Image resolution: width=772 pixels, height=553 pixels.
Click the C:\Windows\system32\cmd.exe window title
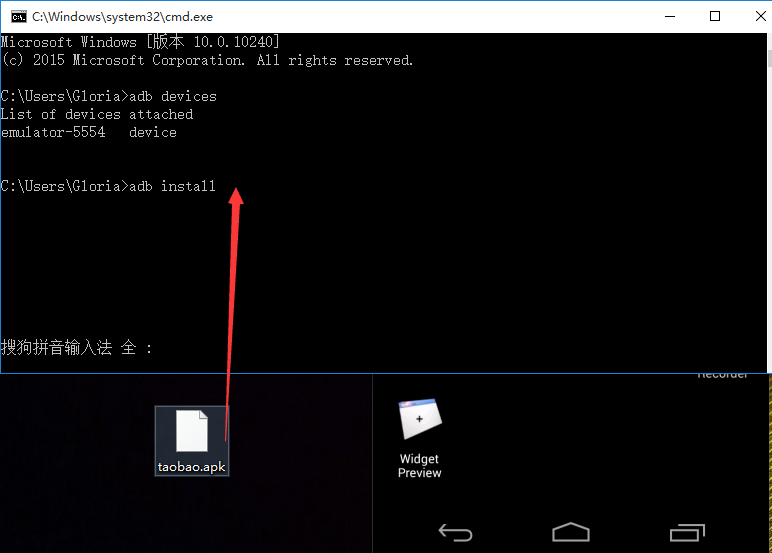pos(123,17)
